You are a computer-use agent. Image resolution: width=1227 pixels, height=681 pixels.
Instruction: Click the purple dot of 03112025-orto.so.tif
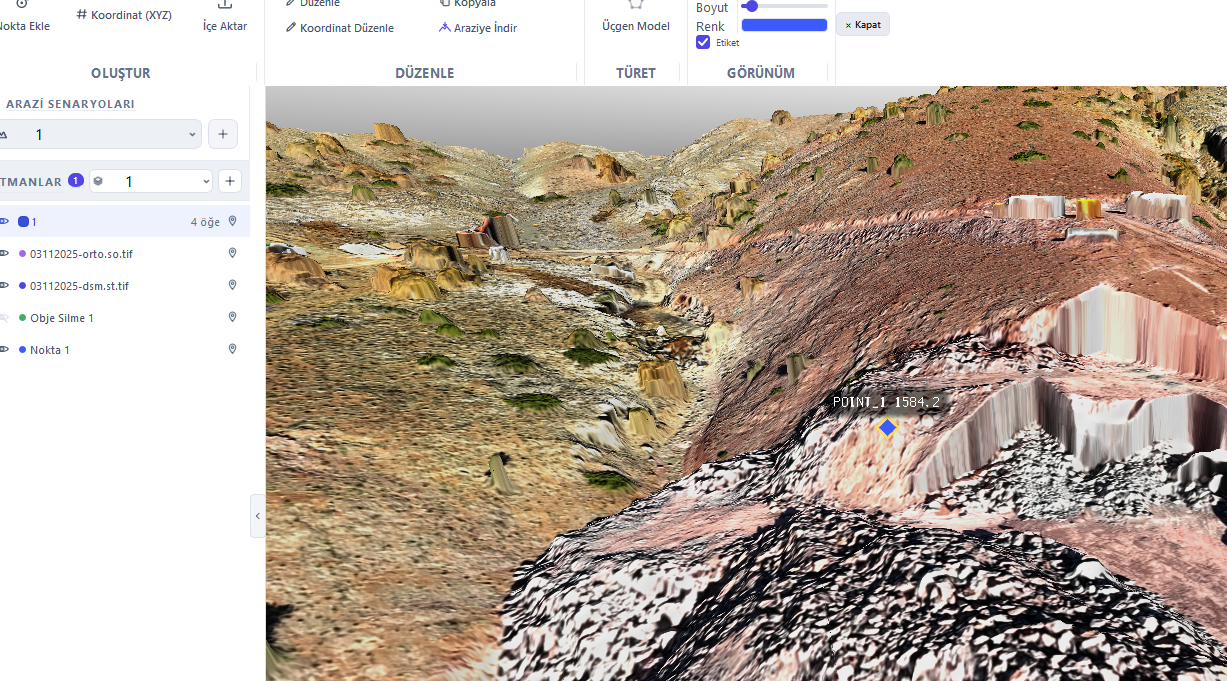[22, 254]
